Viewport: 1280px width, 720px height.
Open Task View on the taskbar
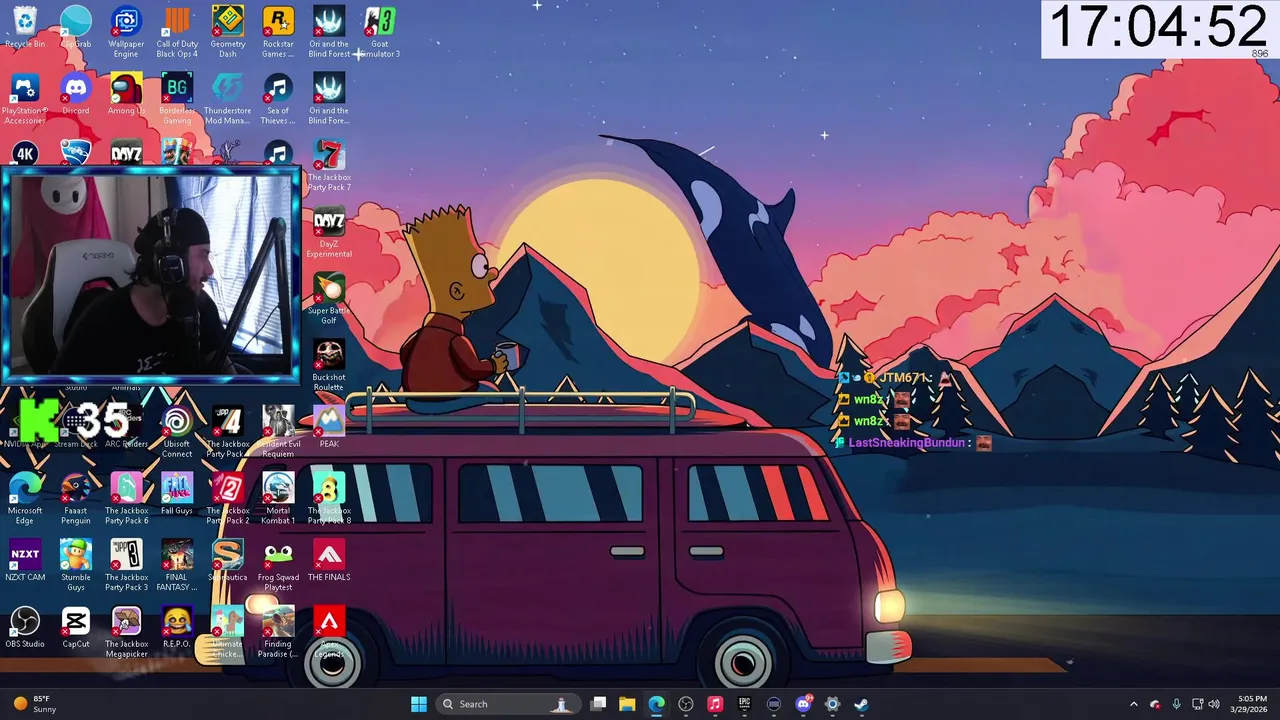tap(598, 704)
